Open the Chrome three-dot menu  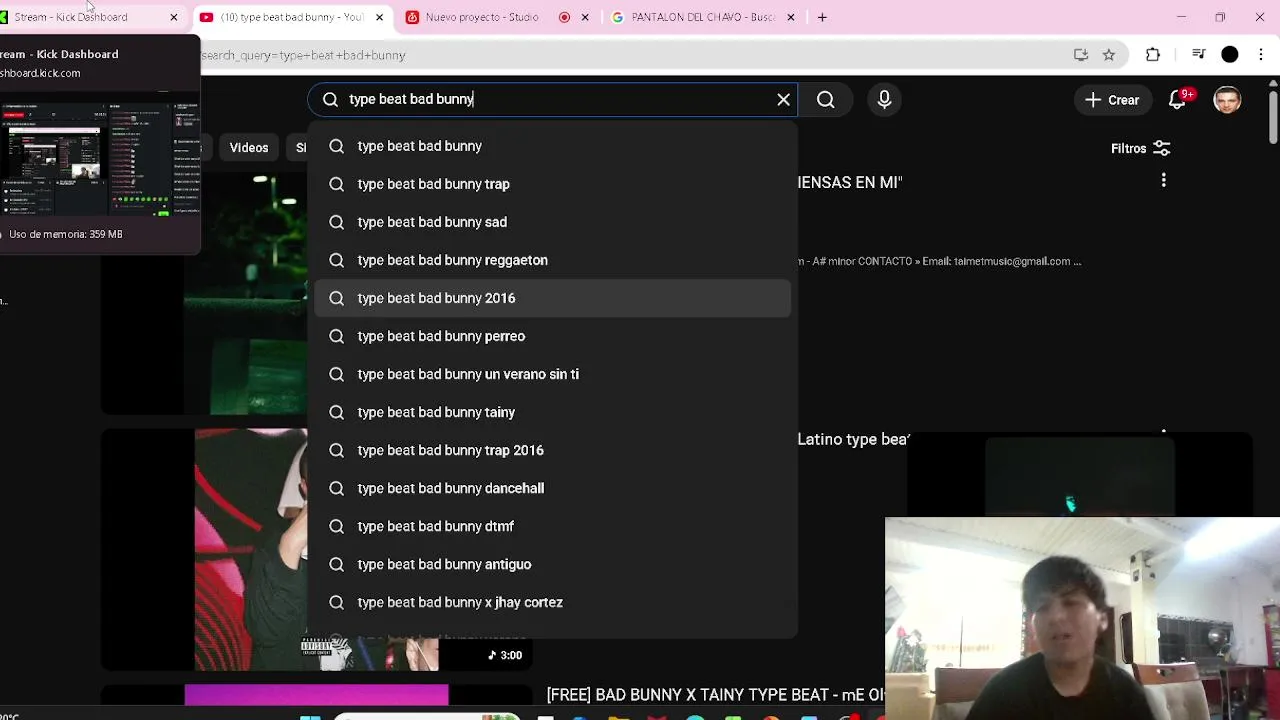point(1262,55)
